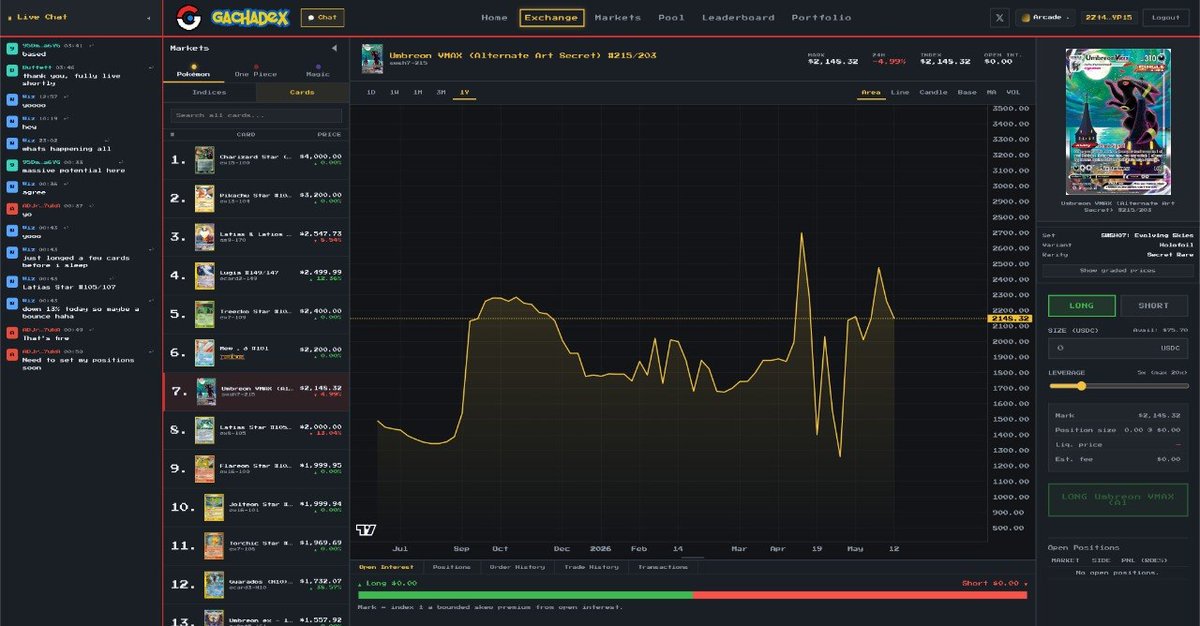This screenshot has height=626, width=1200.
Task: Switch chart type to Line
Action: 900,92
